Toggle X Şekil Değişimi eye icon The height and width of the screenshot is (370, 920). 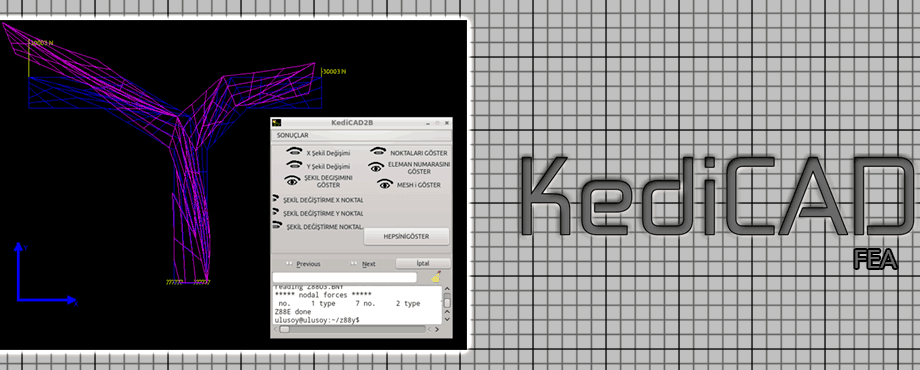[294, 151]
